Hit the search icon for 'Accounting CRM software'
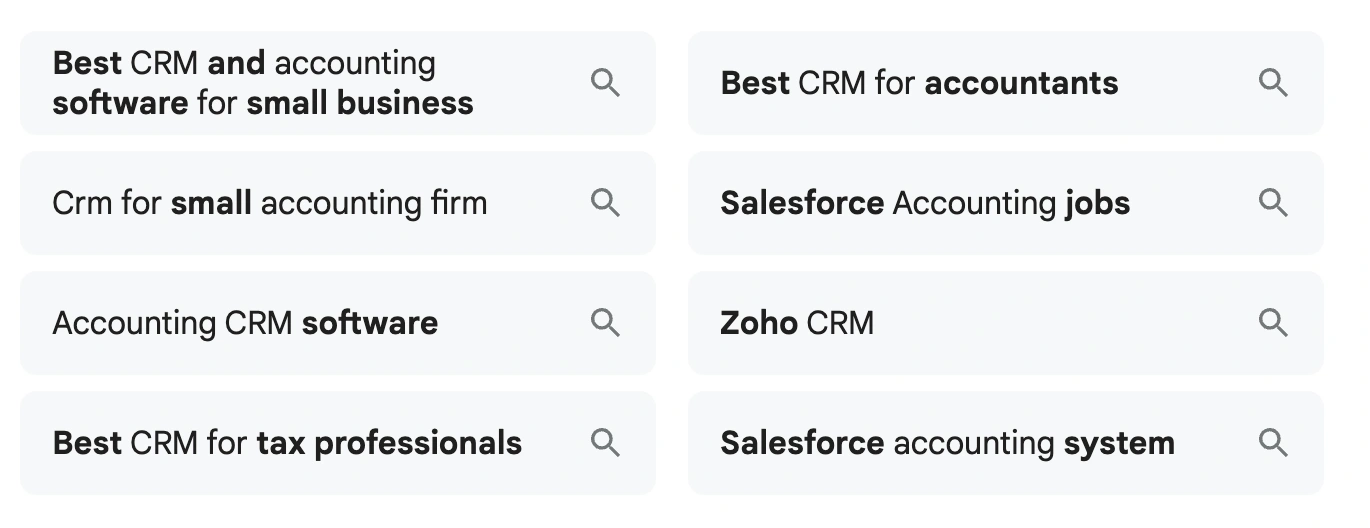 click(x=605, y=323)
